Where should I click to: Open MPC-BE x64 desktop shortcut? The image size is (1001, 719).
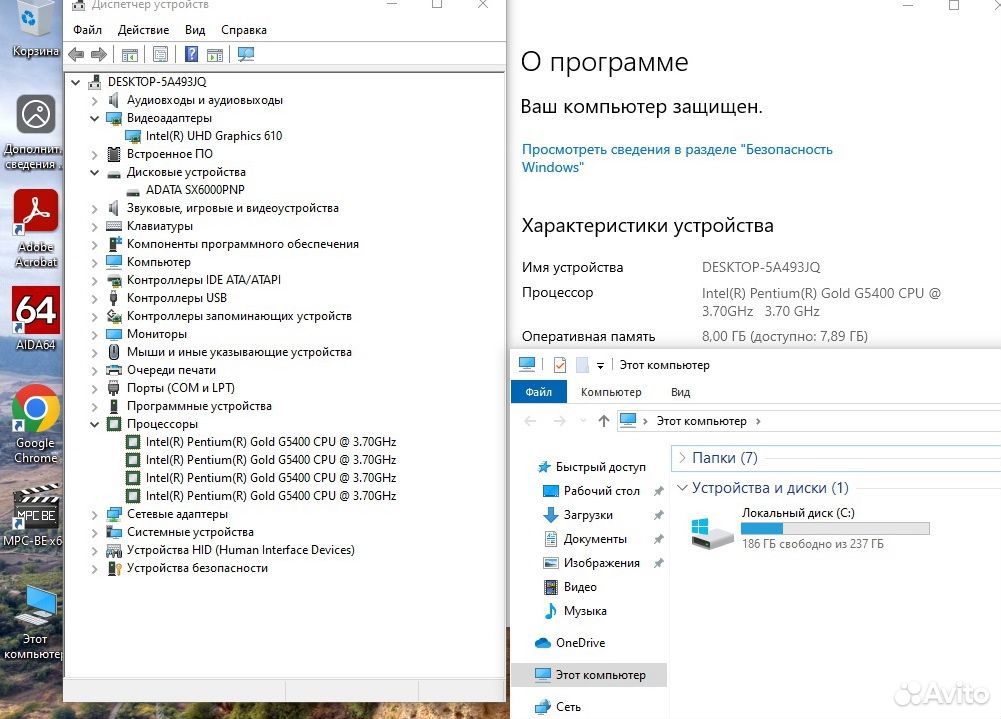click(x=33, y=516)
